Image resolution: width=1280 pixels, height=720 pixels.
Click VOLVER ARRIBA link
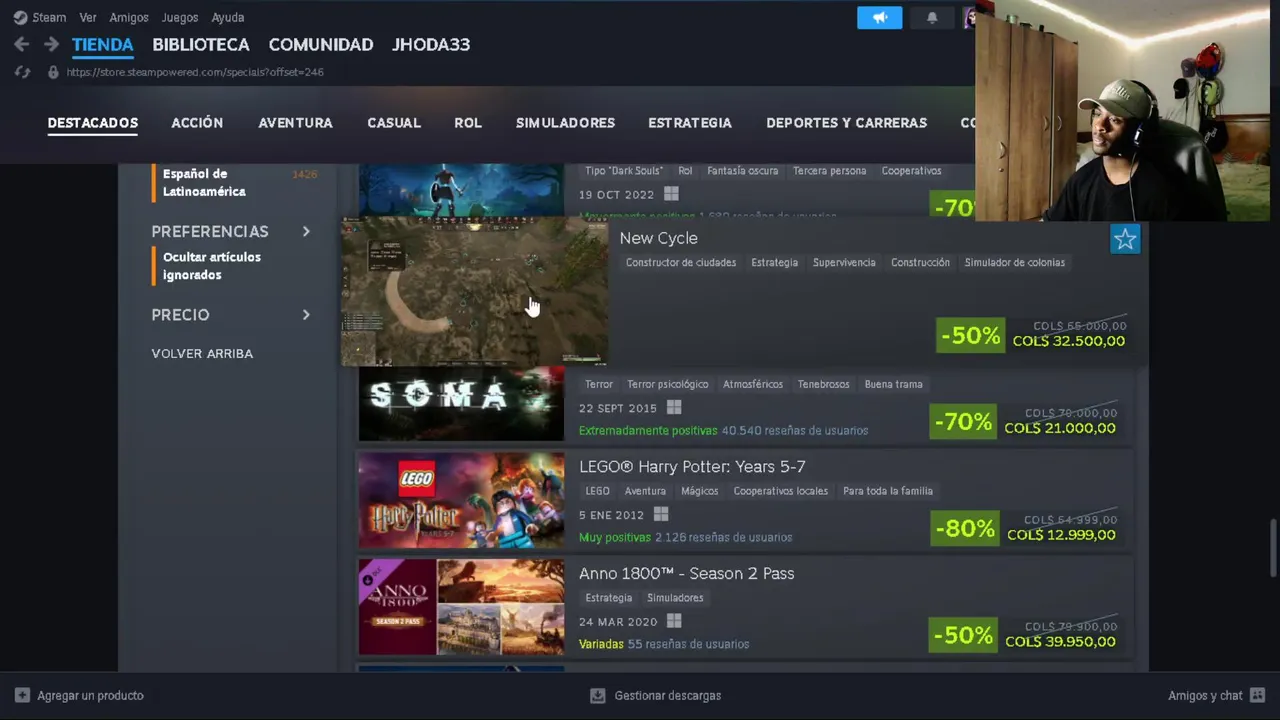click(x=202, y=353)
